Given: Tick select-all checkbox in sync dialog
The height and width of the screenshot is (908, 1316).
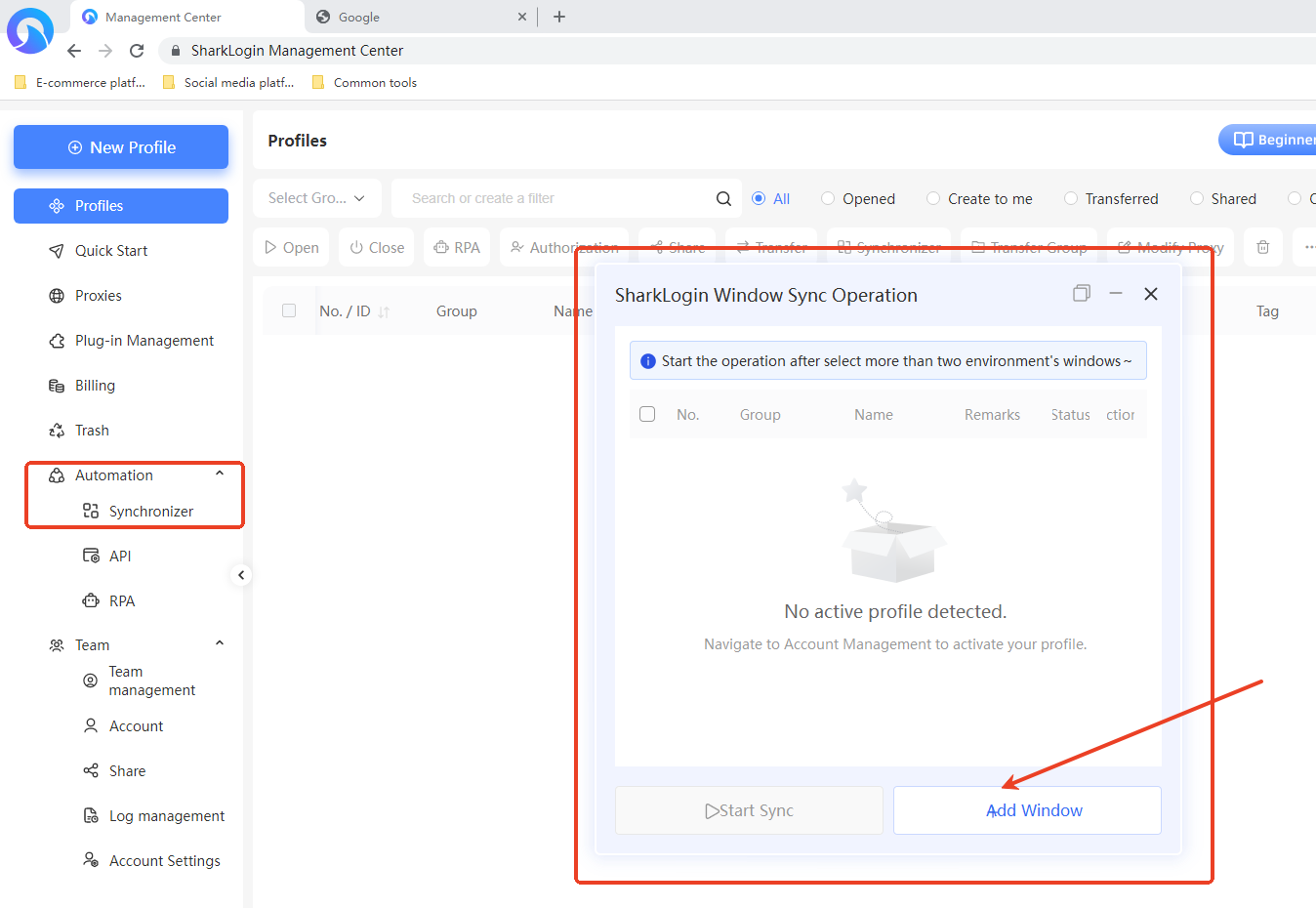Looking at the screenshot, I should (x=647, y=414).
